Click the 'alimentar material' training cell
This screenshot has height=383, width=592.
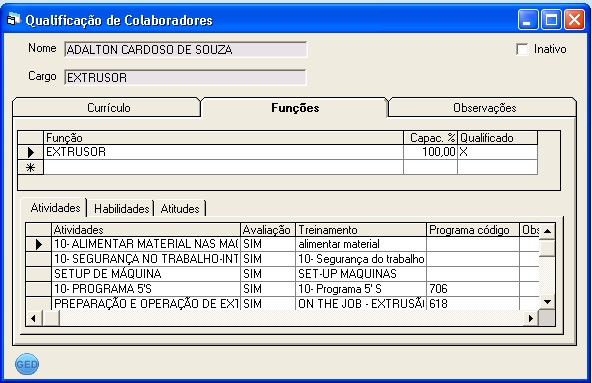coord(361,244)
